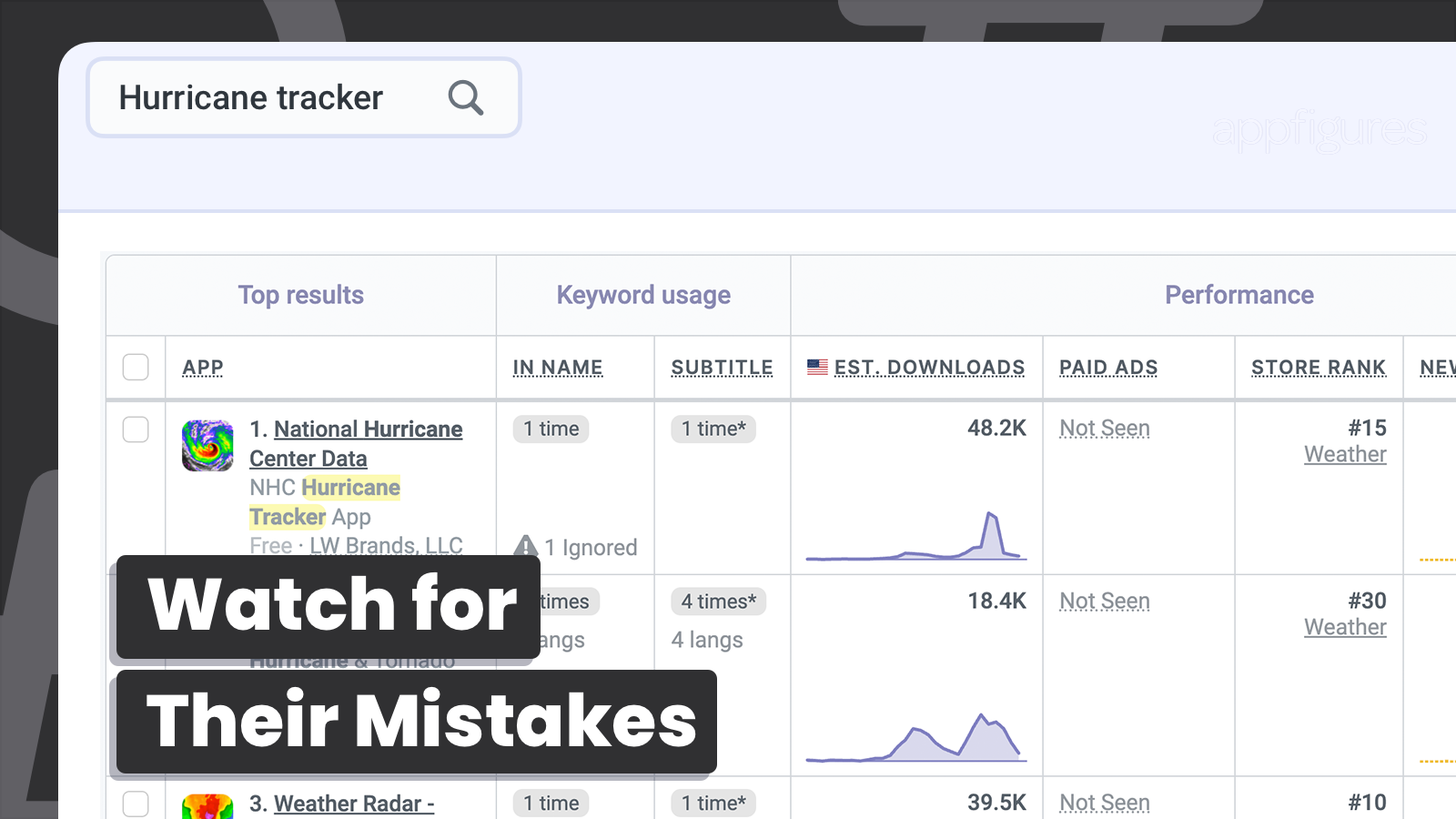The width and height of the screenshot is (1456, 819).
Task: Check the National Hurricane Center Data row
Action: (x=136, y=430)
